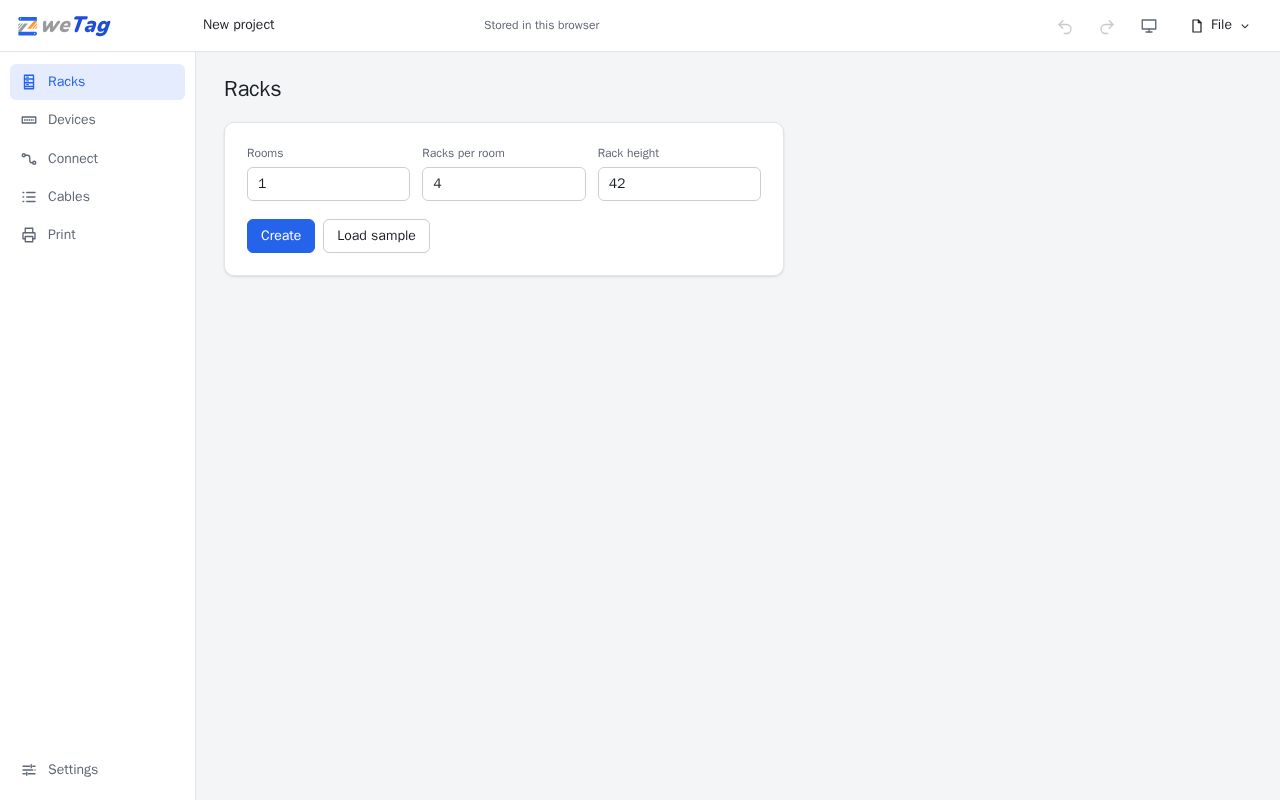Expand the File menu chevron
The height and width of the screenshot is (800, 1280).
[x=1245, y=26]
